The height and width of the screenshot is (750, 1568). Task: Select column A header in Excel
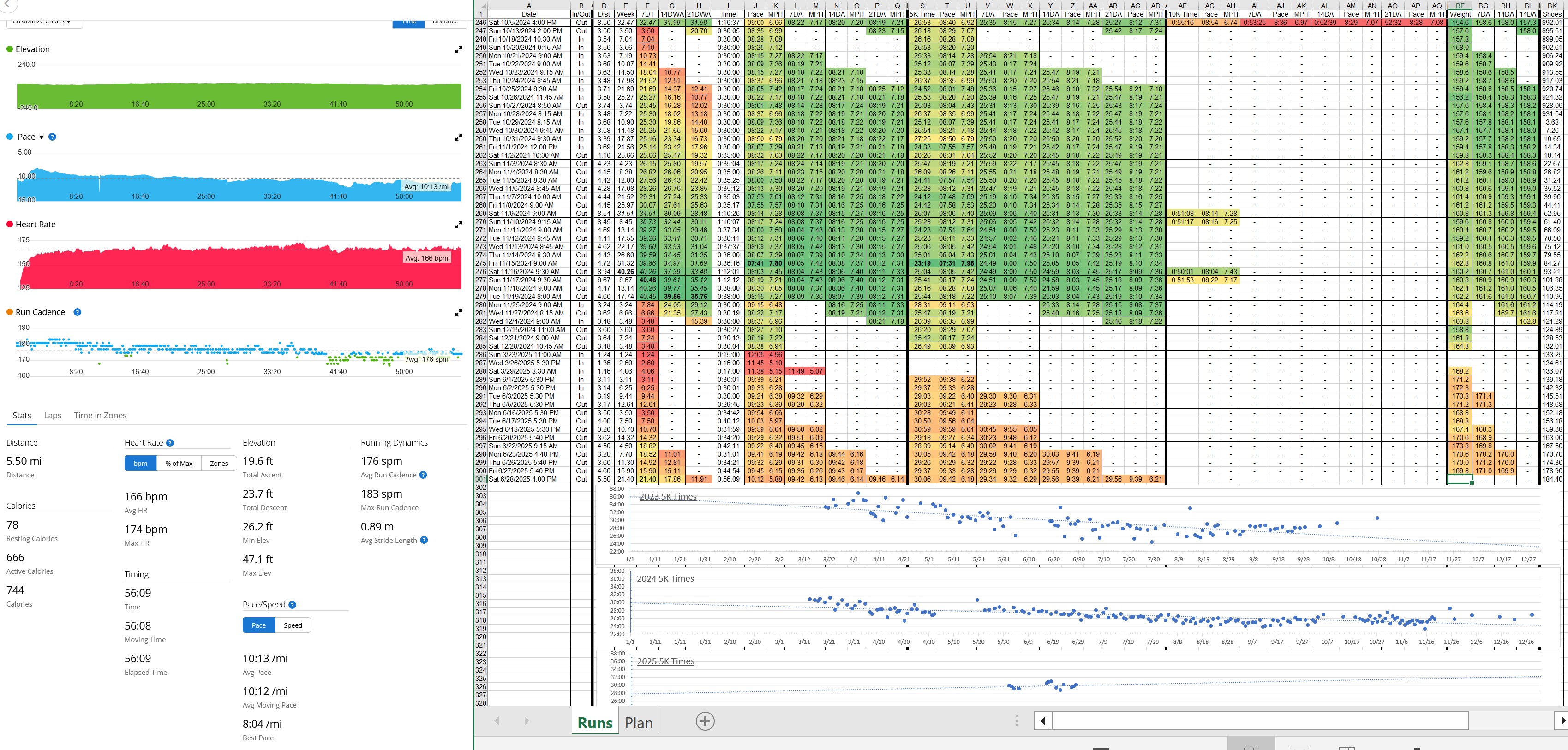coord(529,6)
